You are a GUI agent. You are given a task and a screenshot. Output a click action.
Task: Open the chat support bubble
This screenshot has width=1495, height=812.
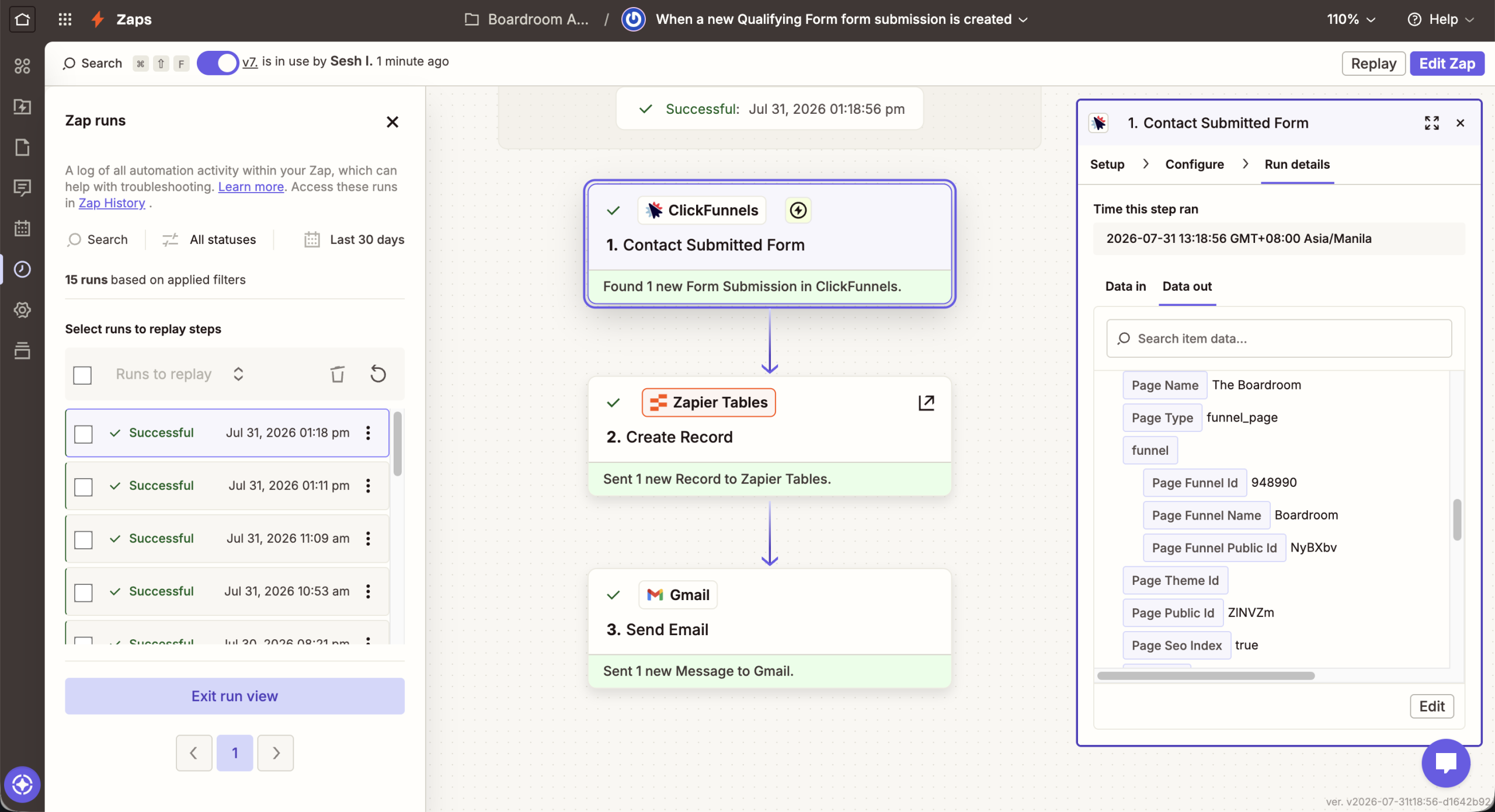pyautogui.click(x=1446, y=763)
